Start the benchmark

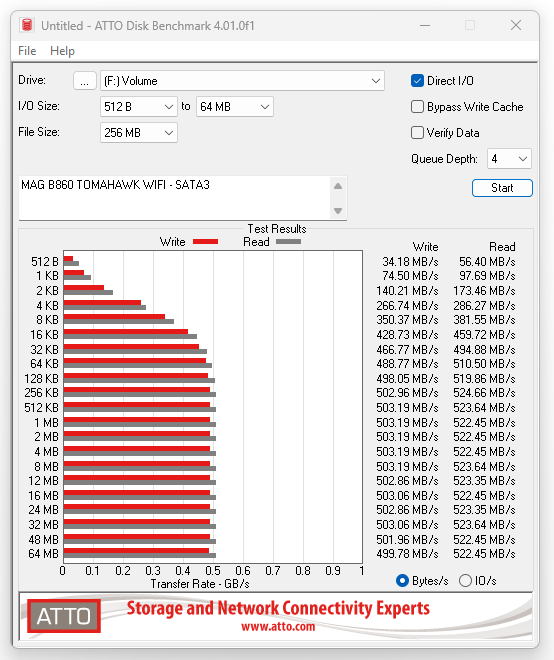tap(502, 188)
